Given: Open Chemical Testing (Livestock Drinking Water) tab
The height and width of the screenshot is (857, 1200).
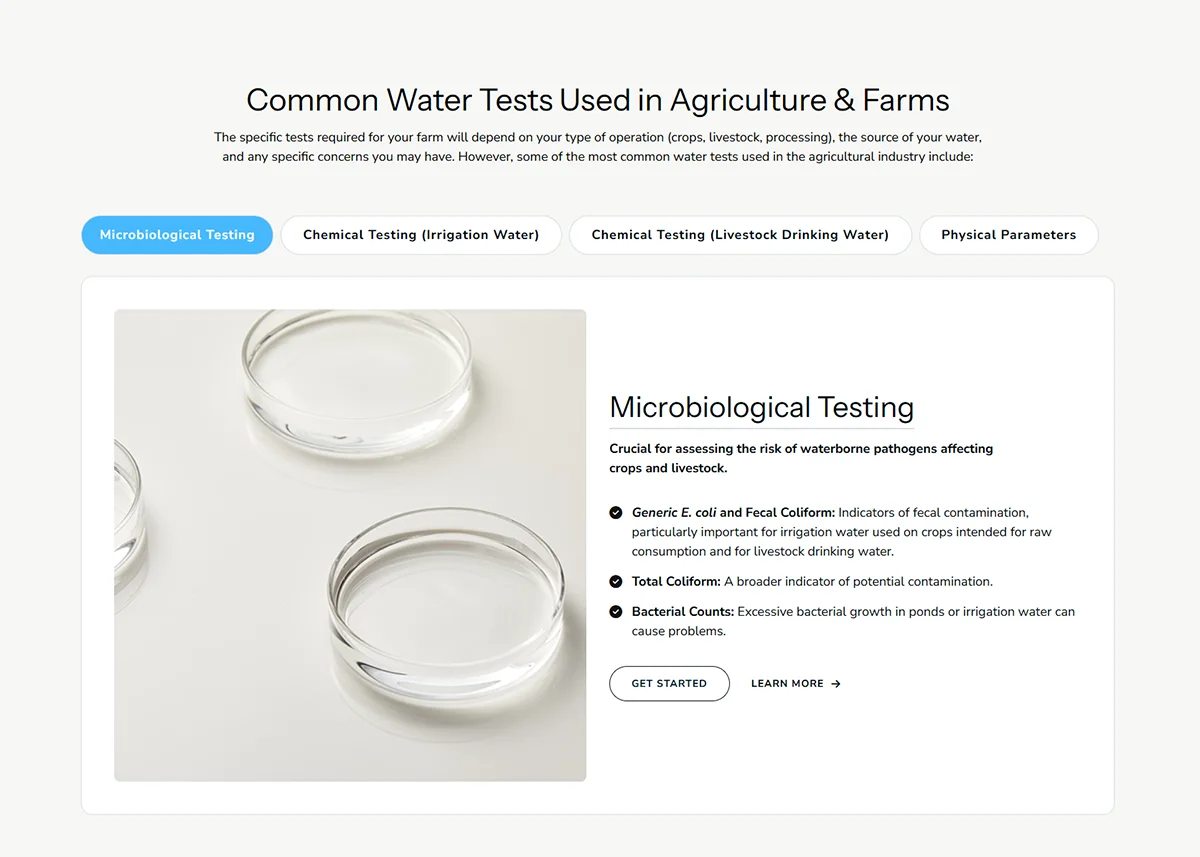Looking at the screenshot, I should [740, 235].
